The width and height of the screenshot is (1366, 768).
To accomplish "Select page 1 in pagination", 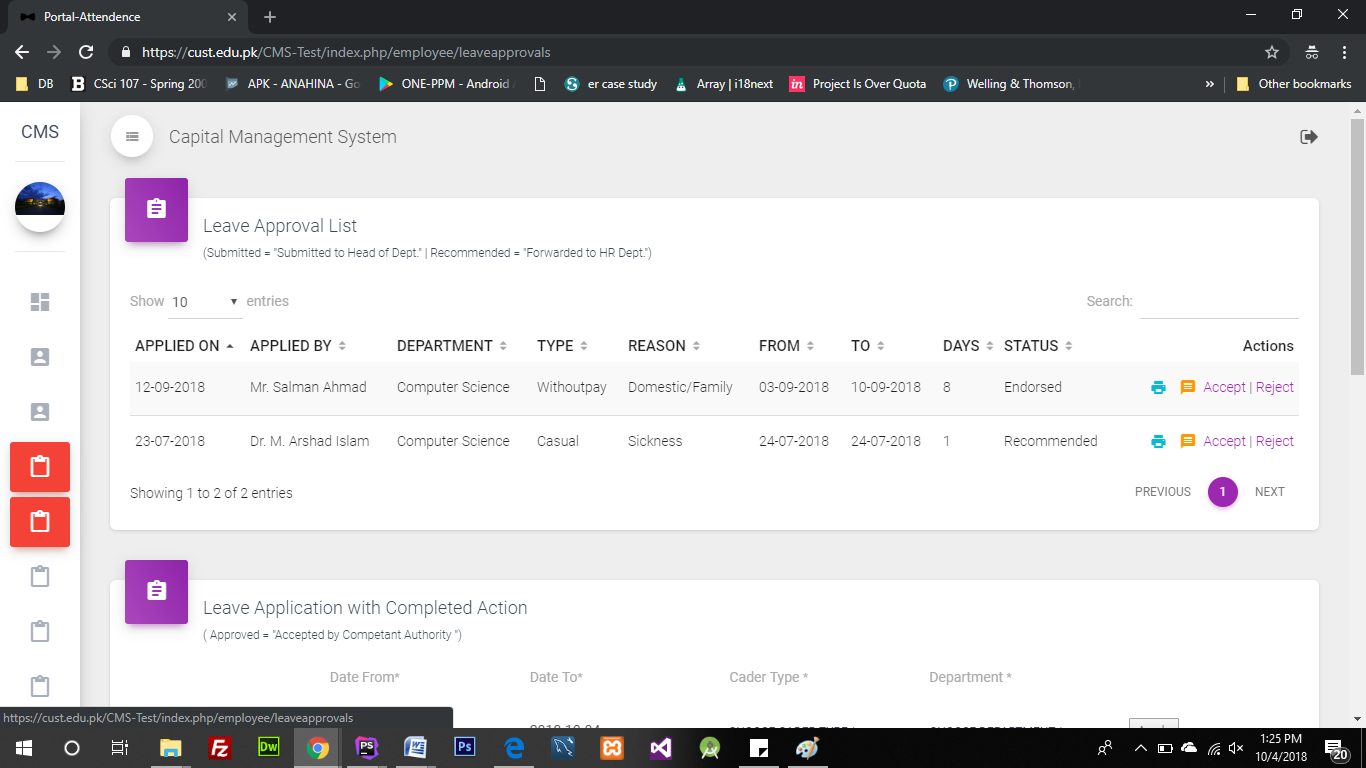I will point(1222,492).
